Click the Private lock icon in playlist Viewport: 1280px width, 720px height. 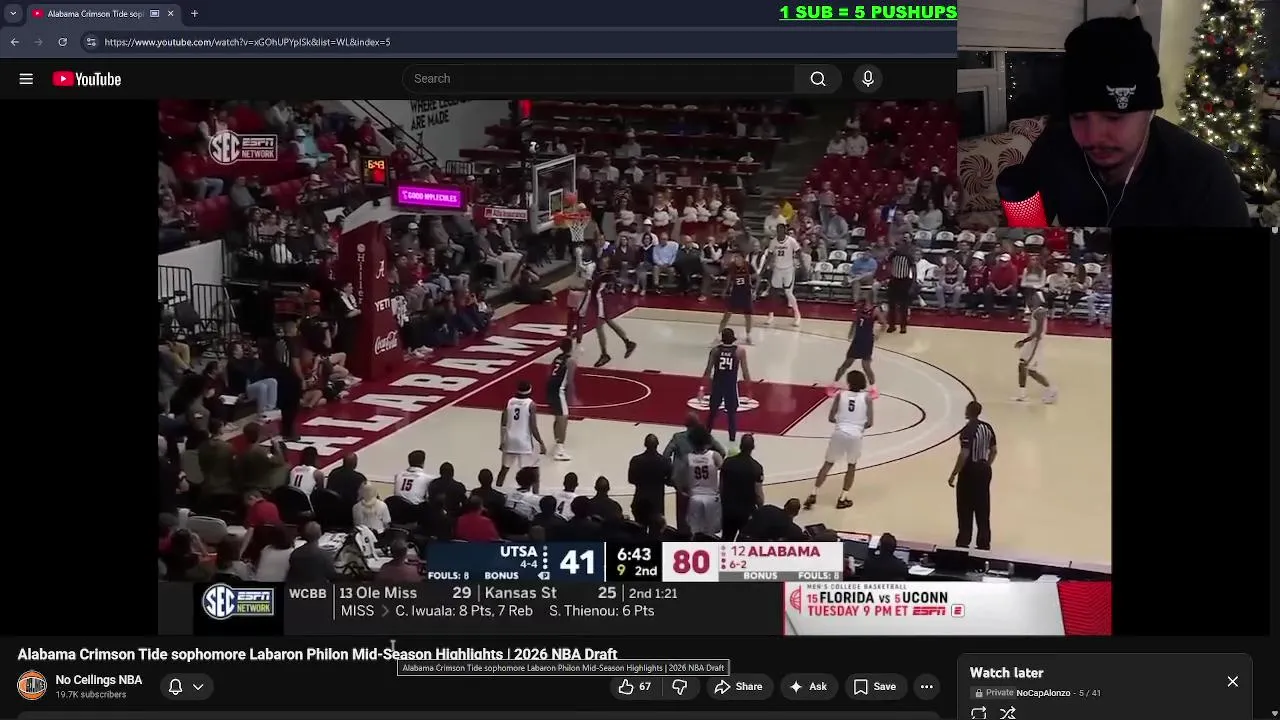tap(979, 693)
